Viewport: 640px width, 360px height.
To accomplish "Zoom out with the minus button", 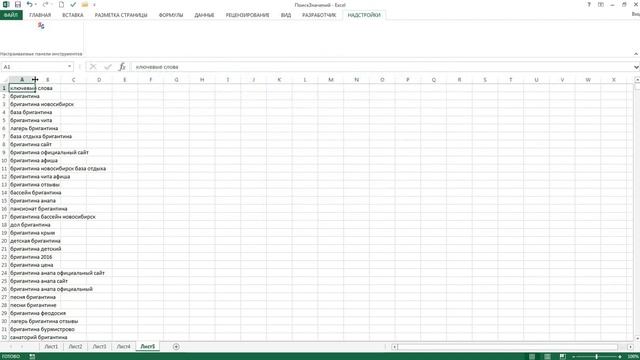I will point(573,357).
